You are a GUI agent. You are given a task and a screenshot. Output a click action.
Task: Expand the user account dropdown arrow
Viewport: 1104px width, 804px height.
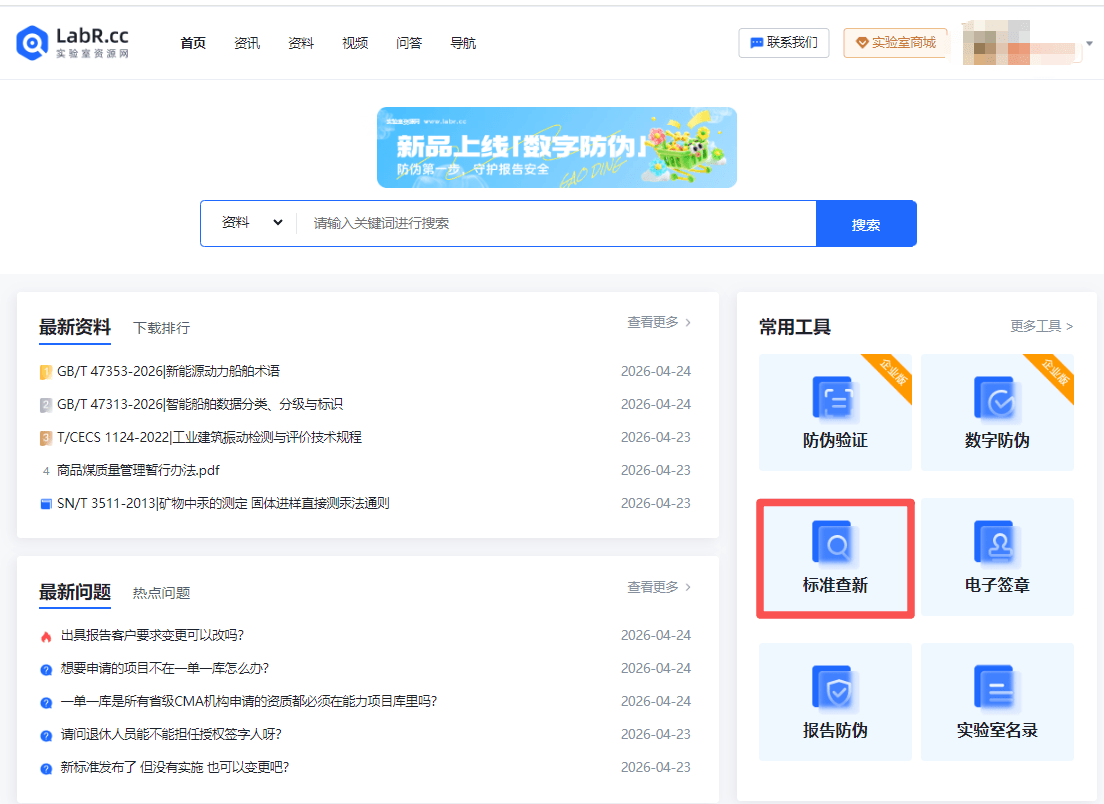[1089, 44]
